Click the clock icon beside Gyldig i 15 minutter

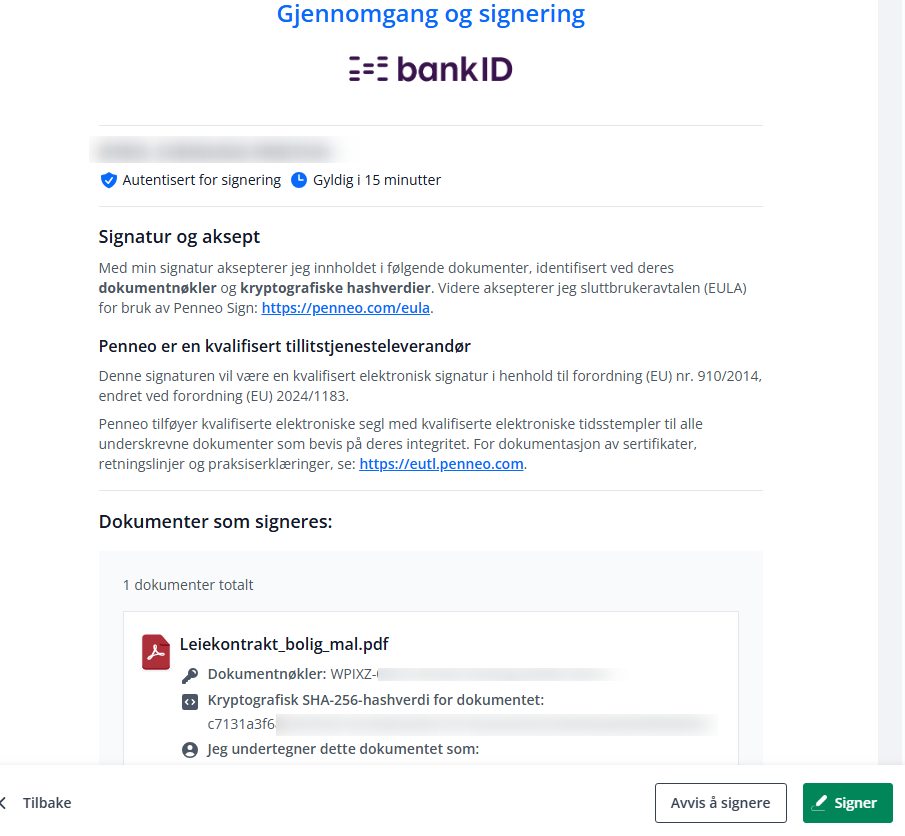[x=298, y=180]
